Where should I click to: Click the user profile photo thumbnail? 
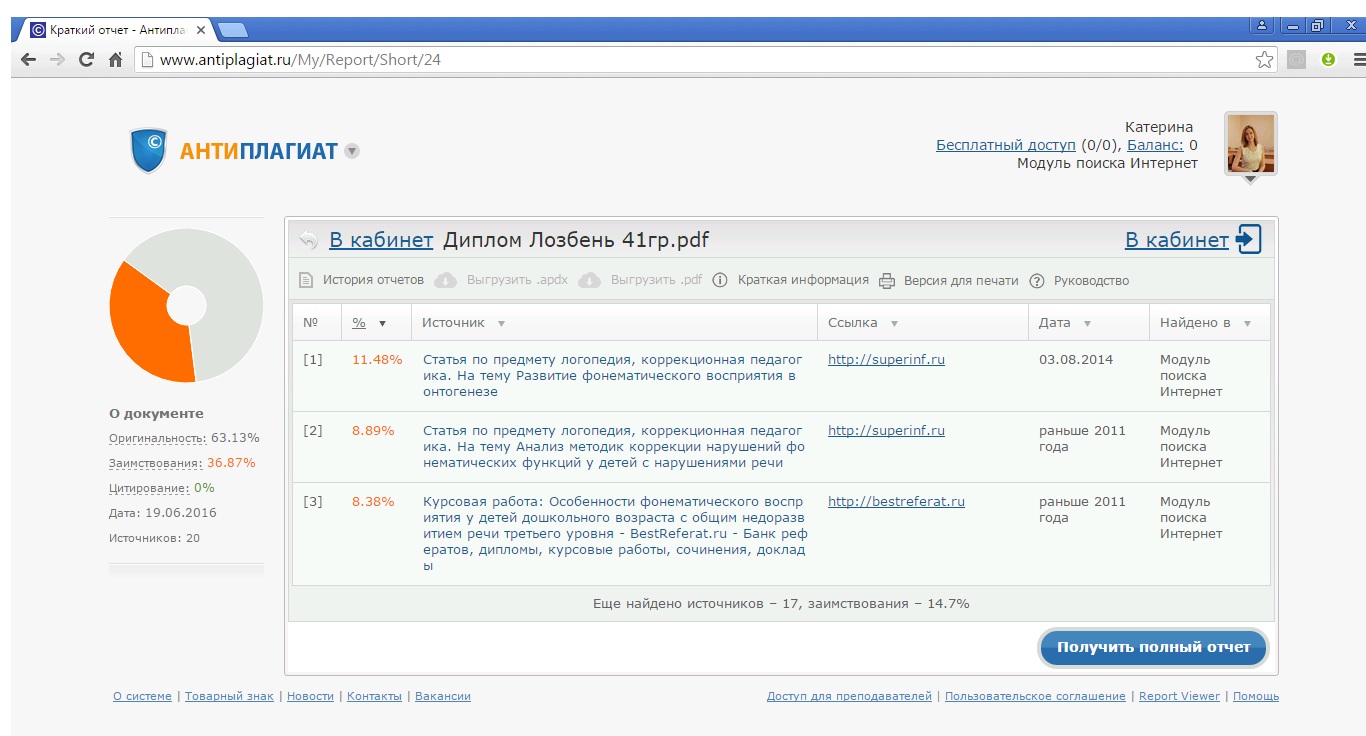pos(1250,144)
